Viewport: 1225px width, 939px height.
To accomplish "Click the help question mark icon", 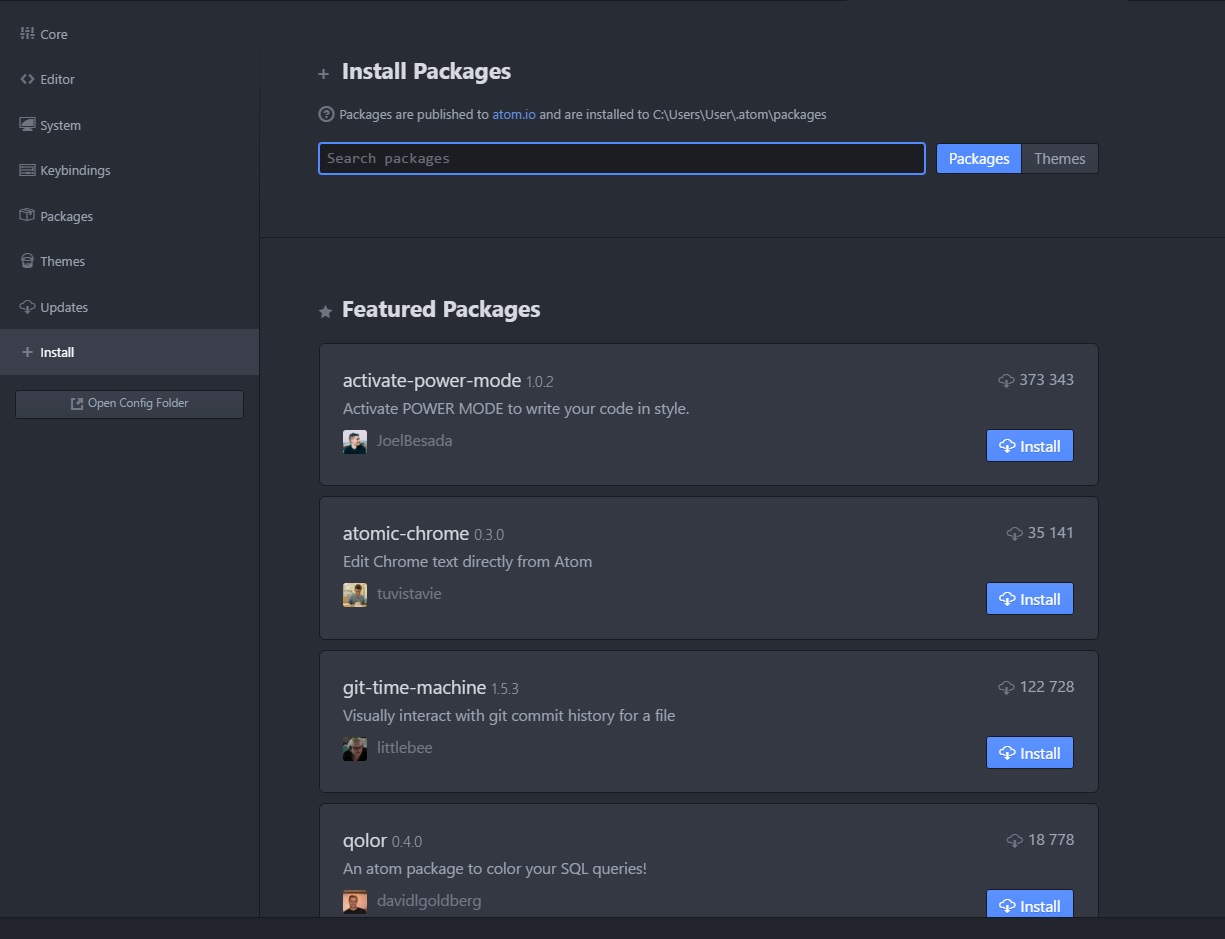I will point(326,114).
